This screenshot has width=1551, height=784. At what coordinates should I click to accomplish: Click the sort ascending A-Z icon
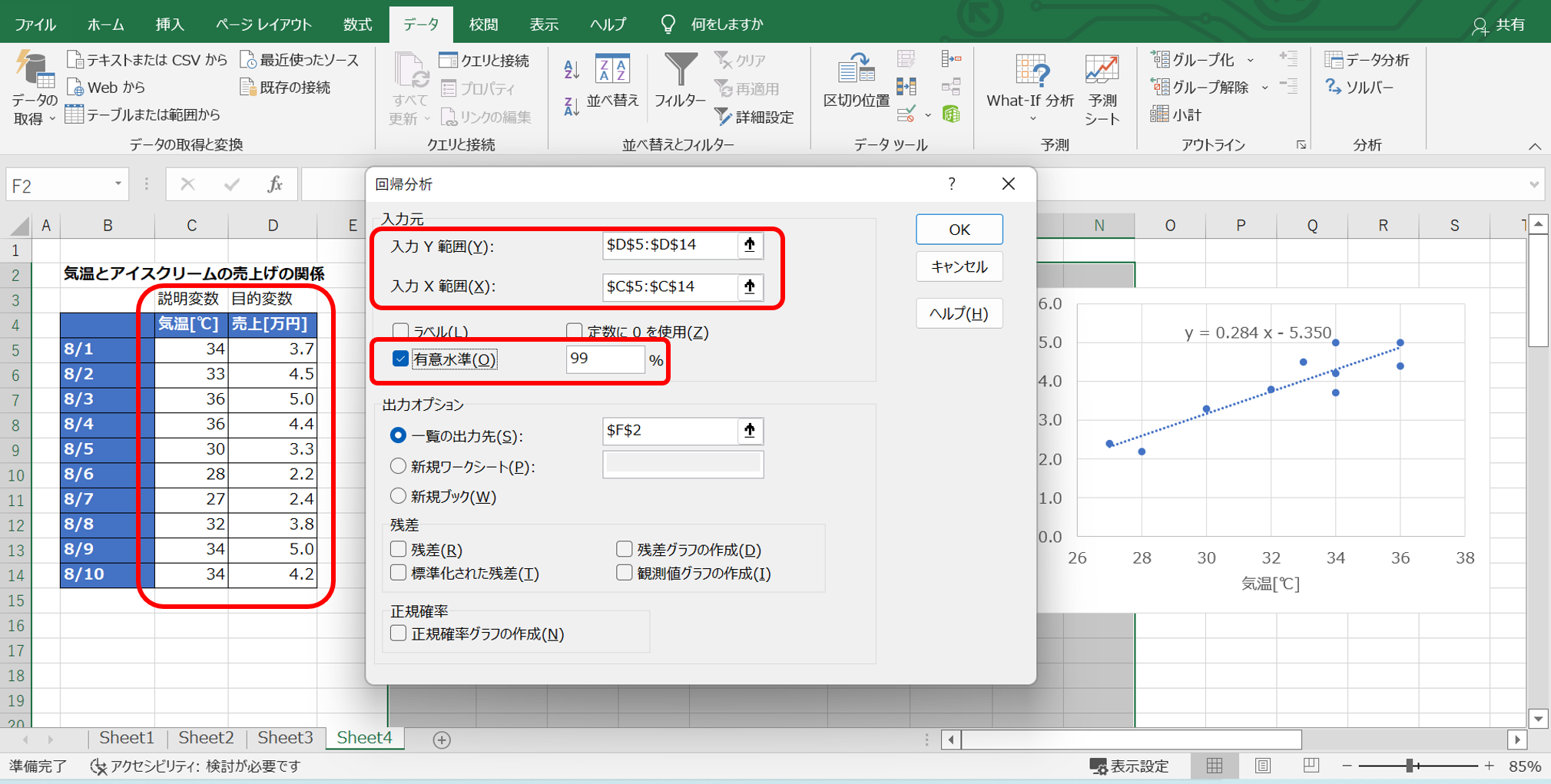571,70
